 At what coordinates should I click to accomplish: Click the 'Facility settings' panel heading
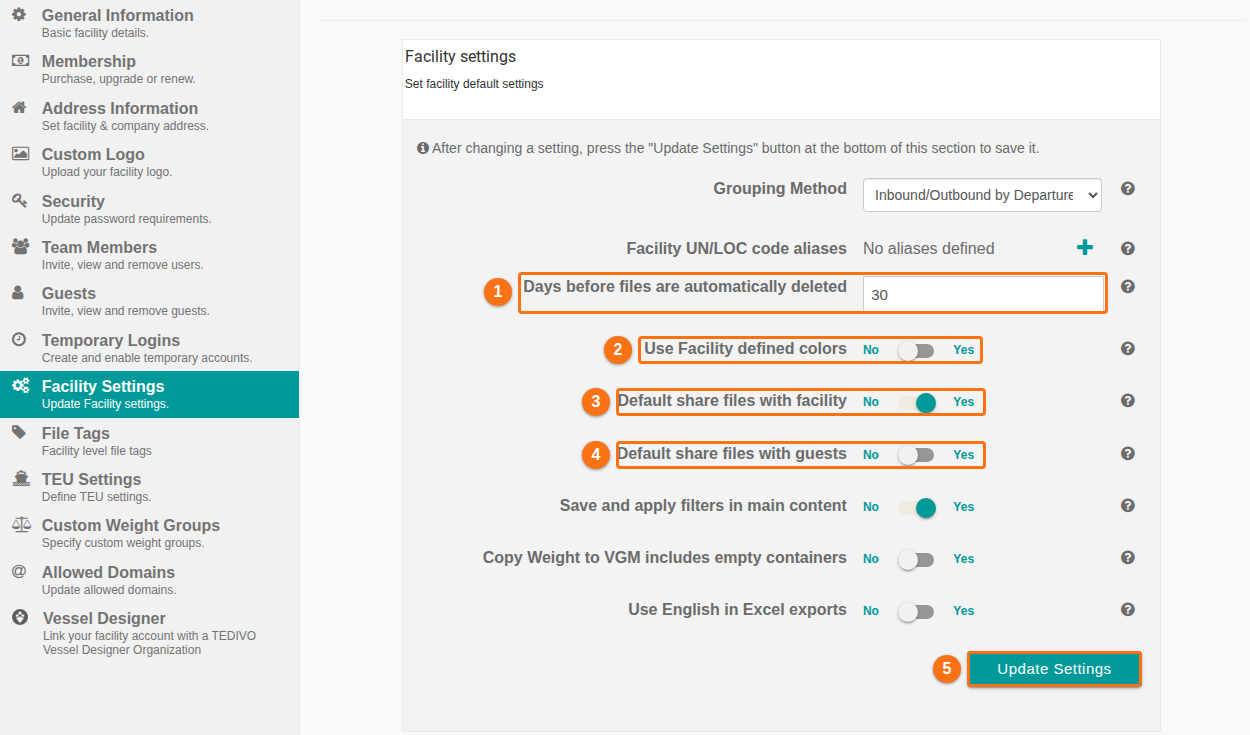[461, 56]
